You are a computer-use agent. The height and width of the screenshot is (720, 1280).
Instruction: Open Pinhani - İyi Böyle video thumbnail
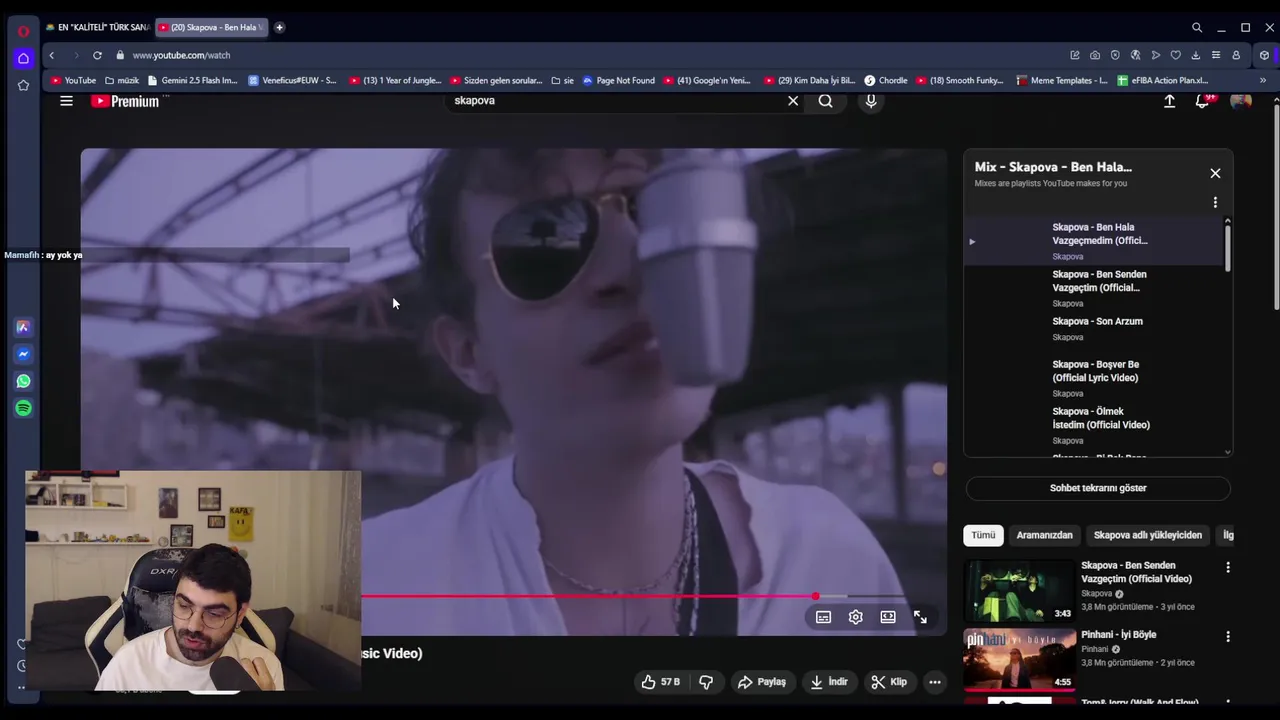tap(1019, 659)
